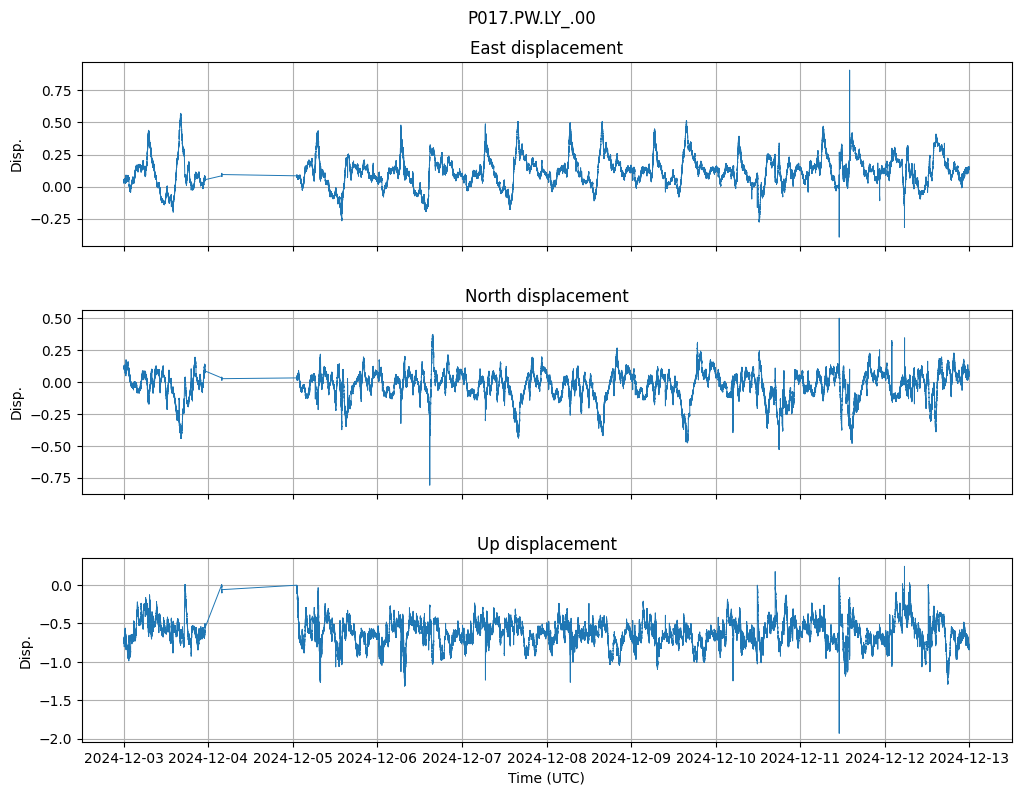This screenshot has height=795, width=1021.
Task: Click the tallest spike peak in East plot
Action: 850,71
